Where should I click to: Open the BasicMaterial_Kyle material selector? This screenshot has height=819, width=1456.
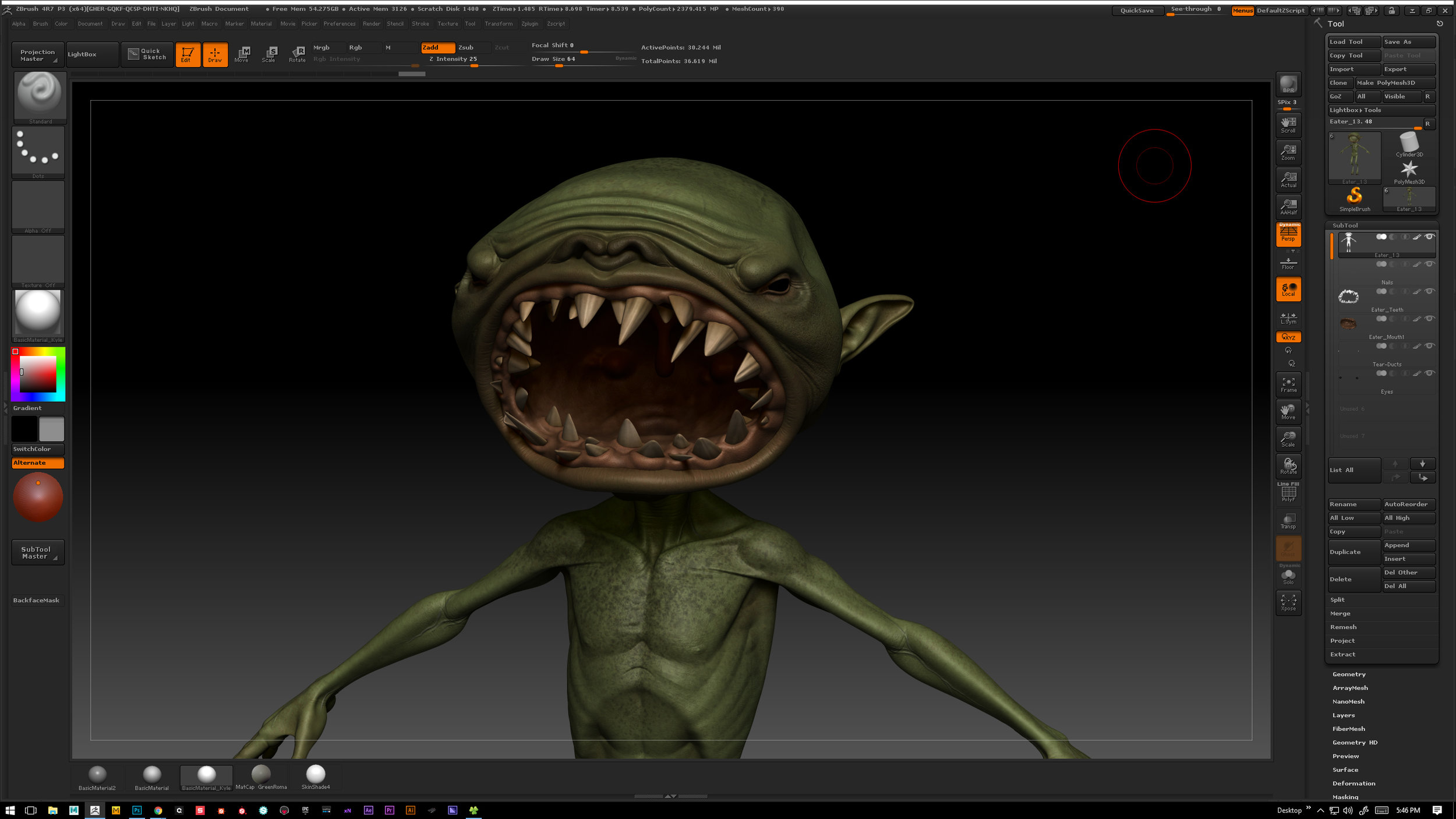(x=38, y=316)
